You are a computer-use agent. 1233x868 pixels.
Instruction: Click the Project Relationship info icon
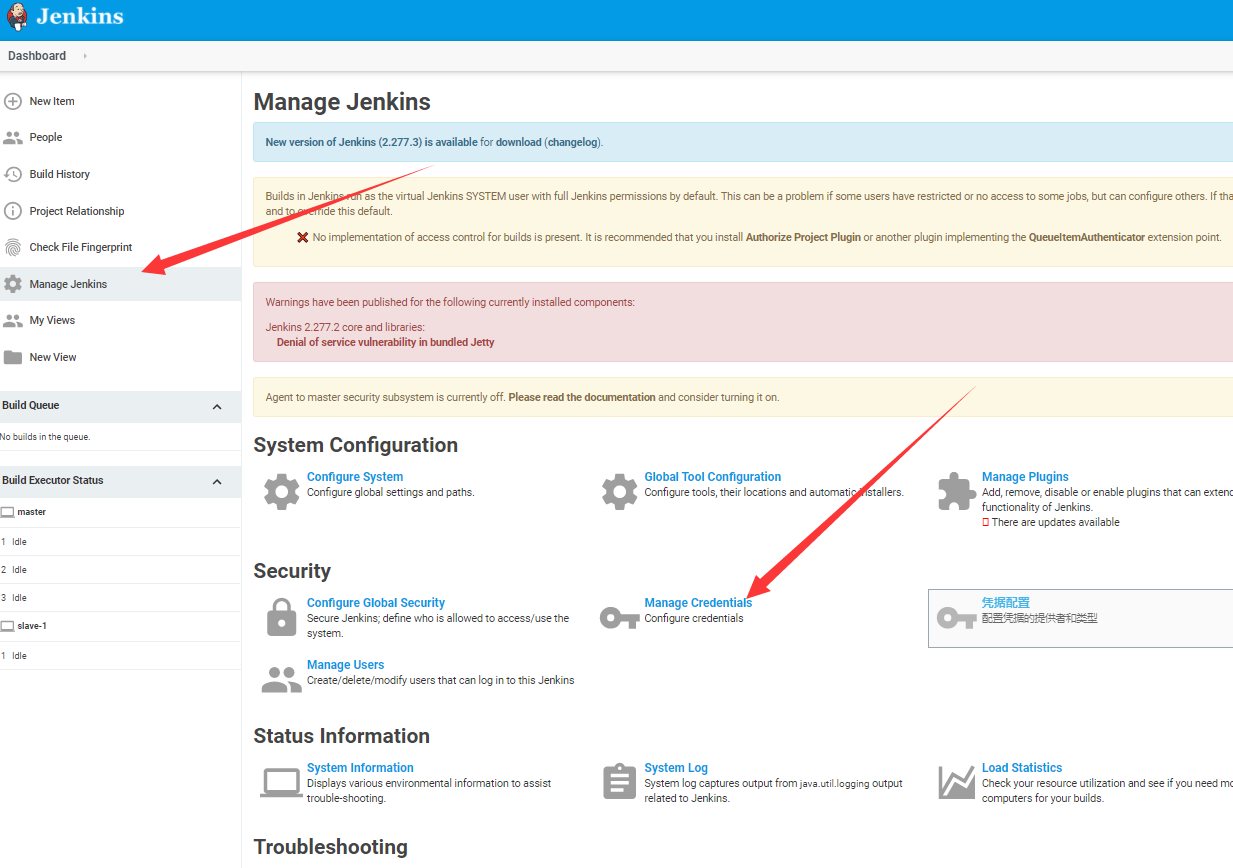coord(13,211)
